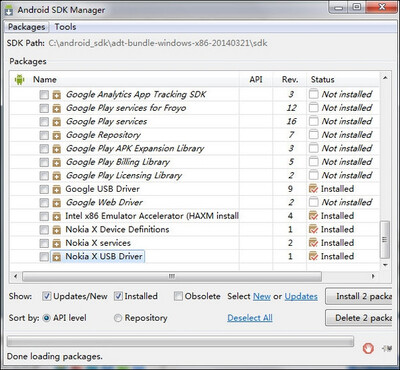
Task: Click package icon beside Nokia X services
Action: [57, 243]
